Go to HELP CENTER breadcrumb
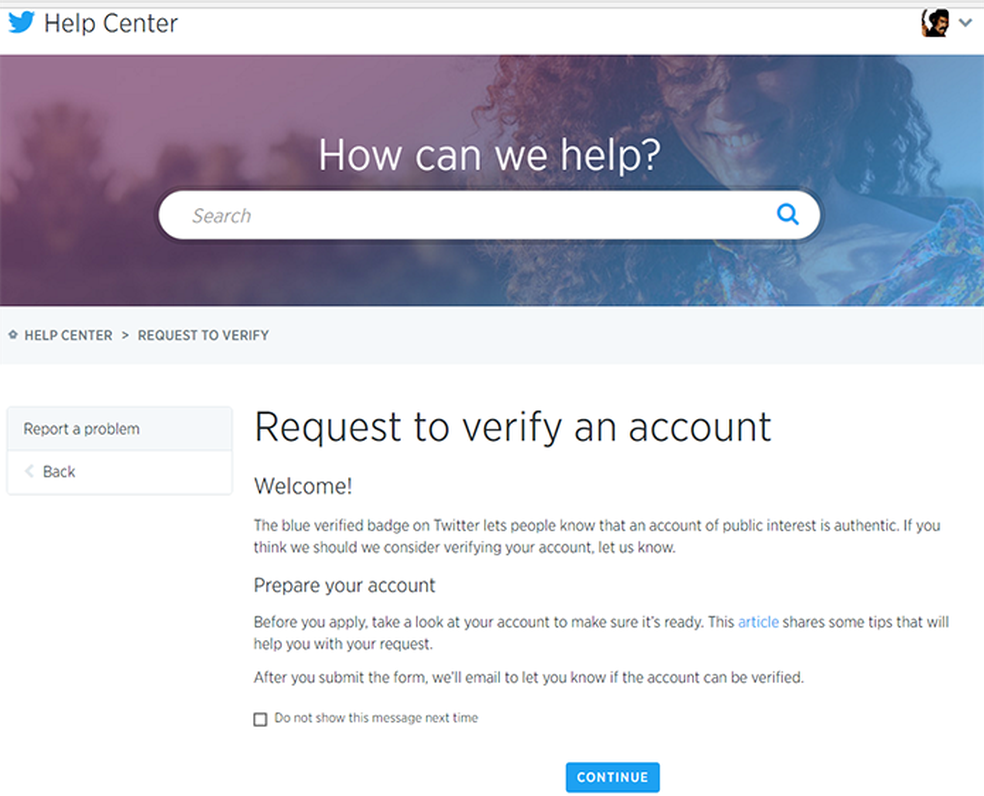The height and width of the screenshot is (796, 984). pos(68,335)
